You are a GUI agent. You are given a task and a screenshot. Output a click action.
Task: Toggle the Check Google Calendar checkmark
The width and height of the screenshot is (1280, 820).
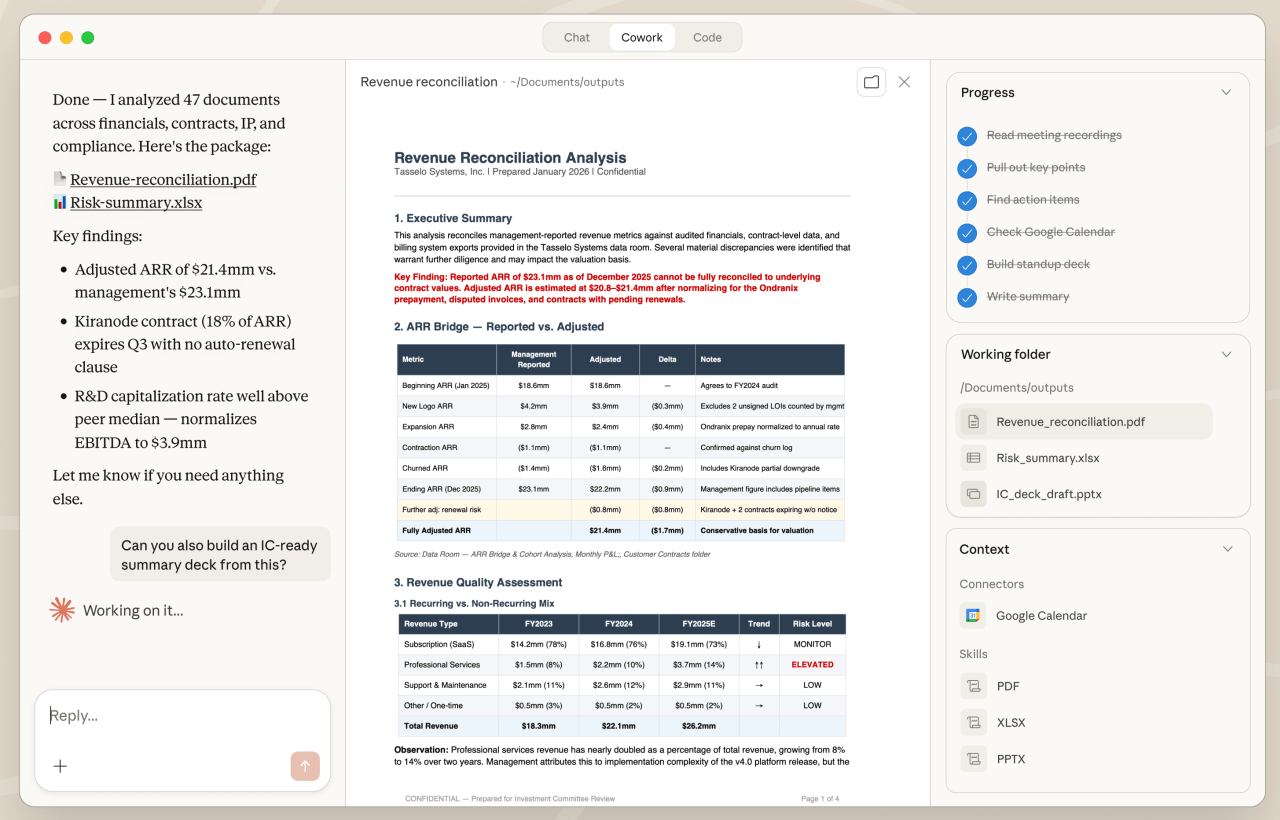[x=967, y=233]
